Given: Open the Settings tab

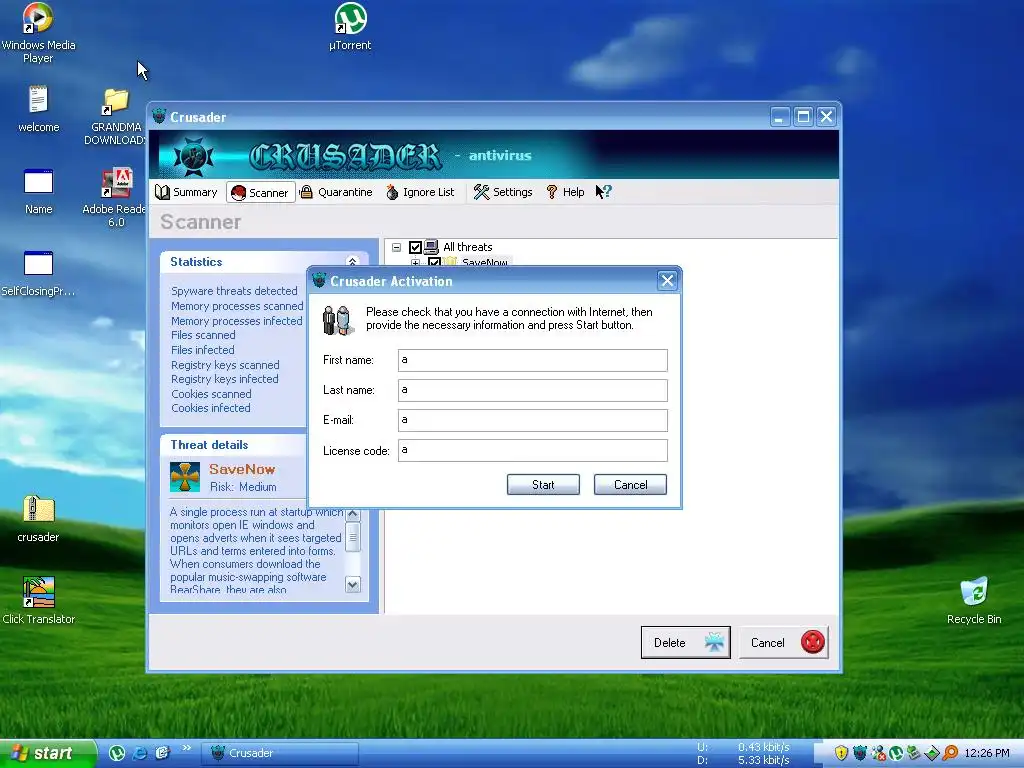Looking at the screenshot, I should (x=503, y=192).
